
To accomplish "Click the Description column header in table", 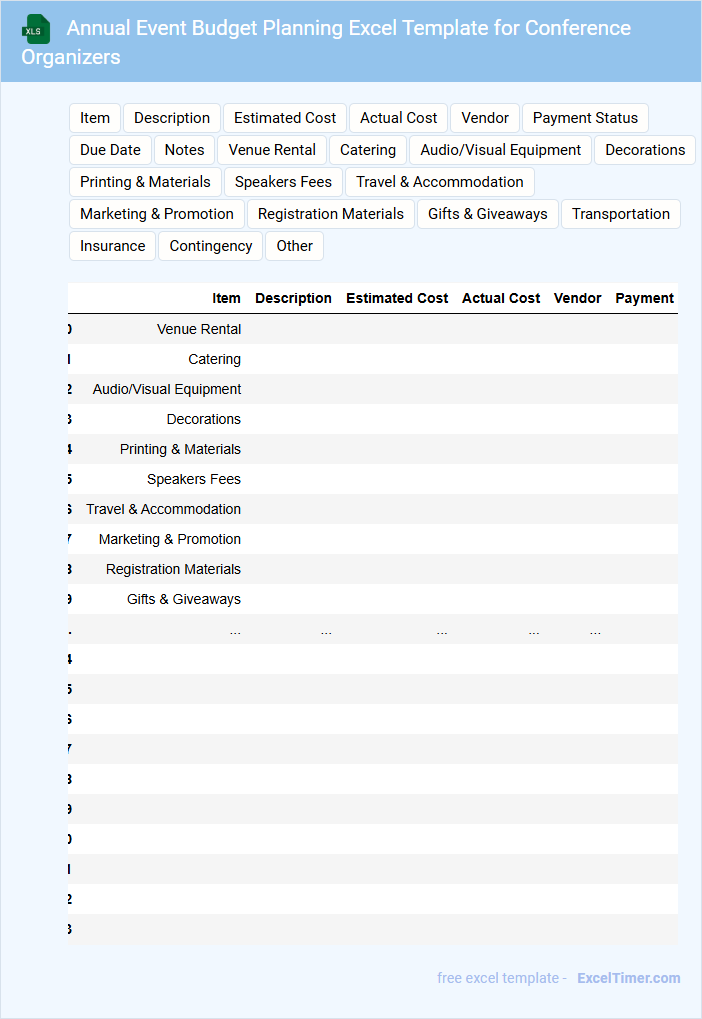I will click(x=293, y=298).
